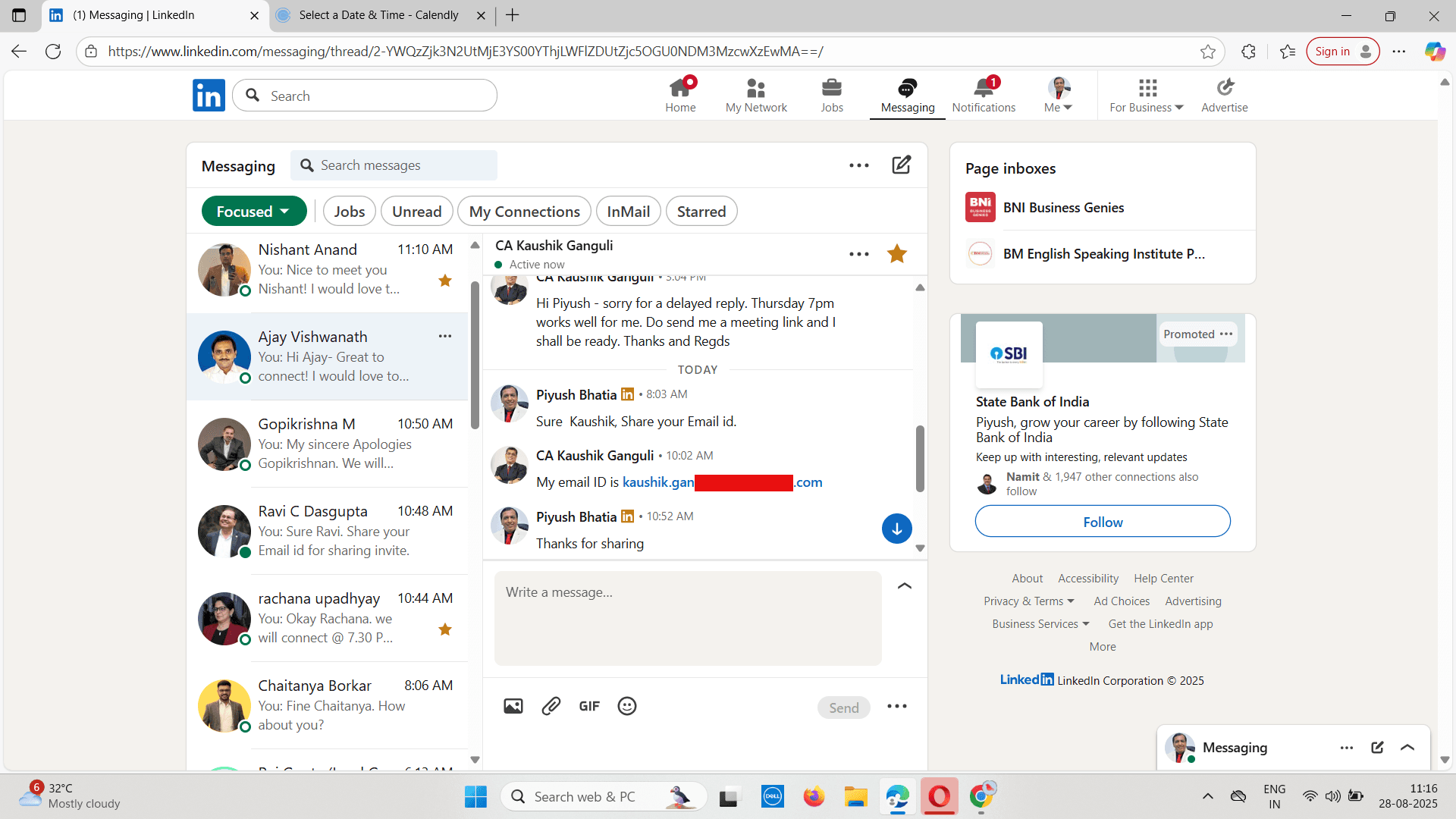The width and height of the screenshot is (1456, 819).
Task: Open conversation options dots for CA Kaushik Ganguli
Action: (859, 254)
